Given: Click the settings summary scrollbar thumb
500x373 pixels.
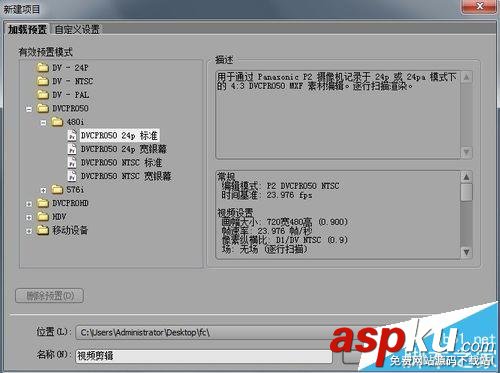Looking at the screenshot, I should pyautogui.click(x=466, y=192).
